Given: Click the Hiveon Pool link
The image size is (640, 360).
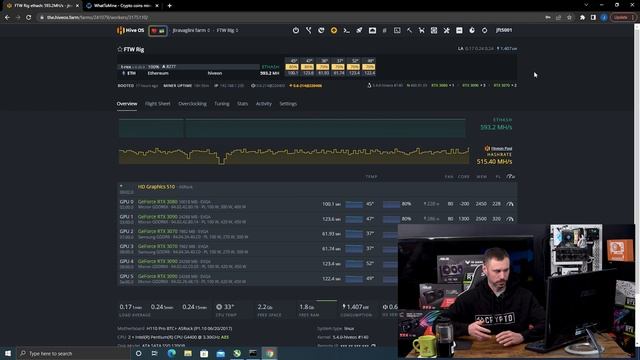Looking at the screenshot, I should pyautogui.click(x=501, y=149).
